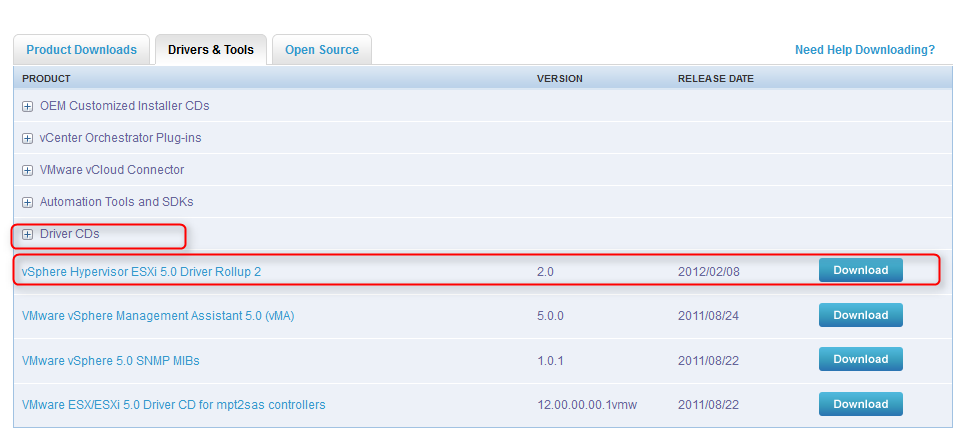Open ESX/ESXi 5.0 Driver CD for mpt2sas link
Viewport: 964px width, 432px height.
pos(173,405)
